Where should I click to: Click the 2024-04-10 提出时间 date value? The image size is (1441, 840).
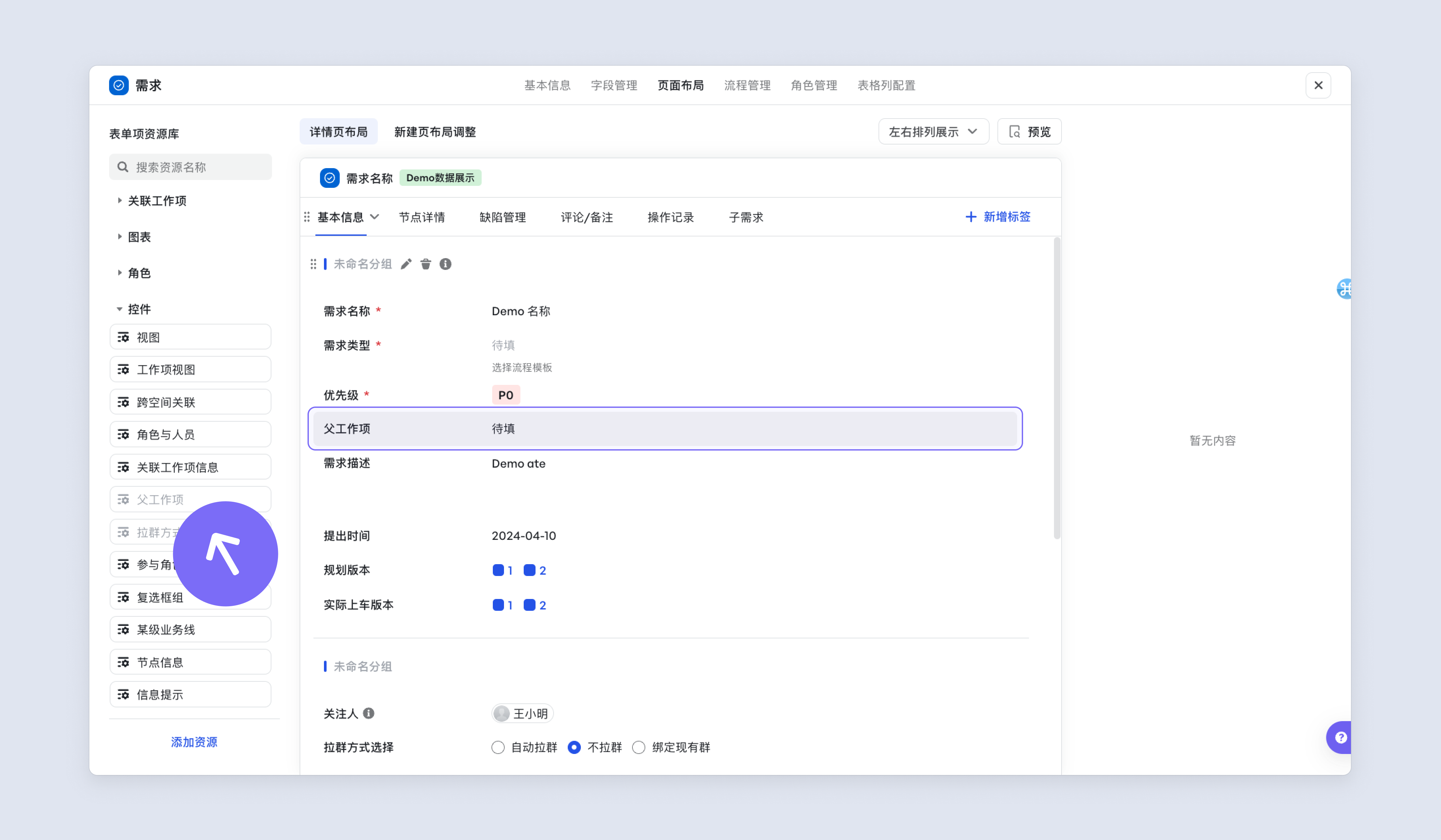(x=524, y=536)
